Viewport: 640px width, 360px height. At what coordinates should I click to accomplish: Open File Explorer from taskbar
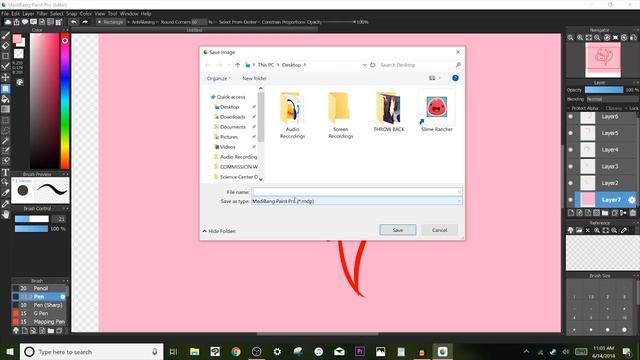pos(195,351)
